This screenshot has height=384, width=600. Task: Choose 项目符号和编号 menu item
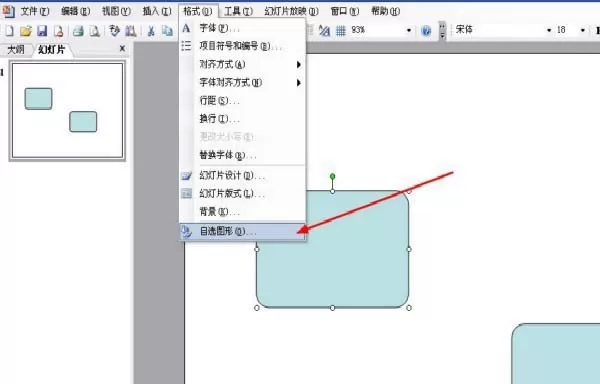[242, 46]
